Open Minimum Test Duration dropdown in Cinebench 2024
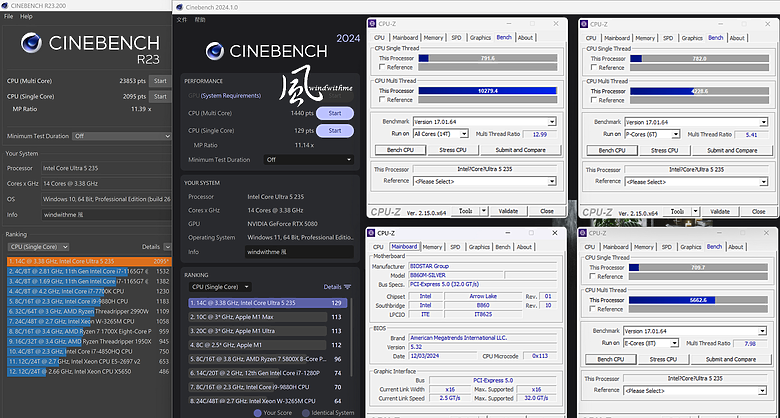 click(x=309, y=160)
